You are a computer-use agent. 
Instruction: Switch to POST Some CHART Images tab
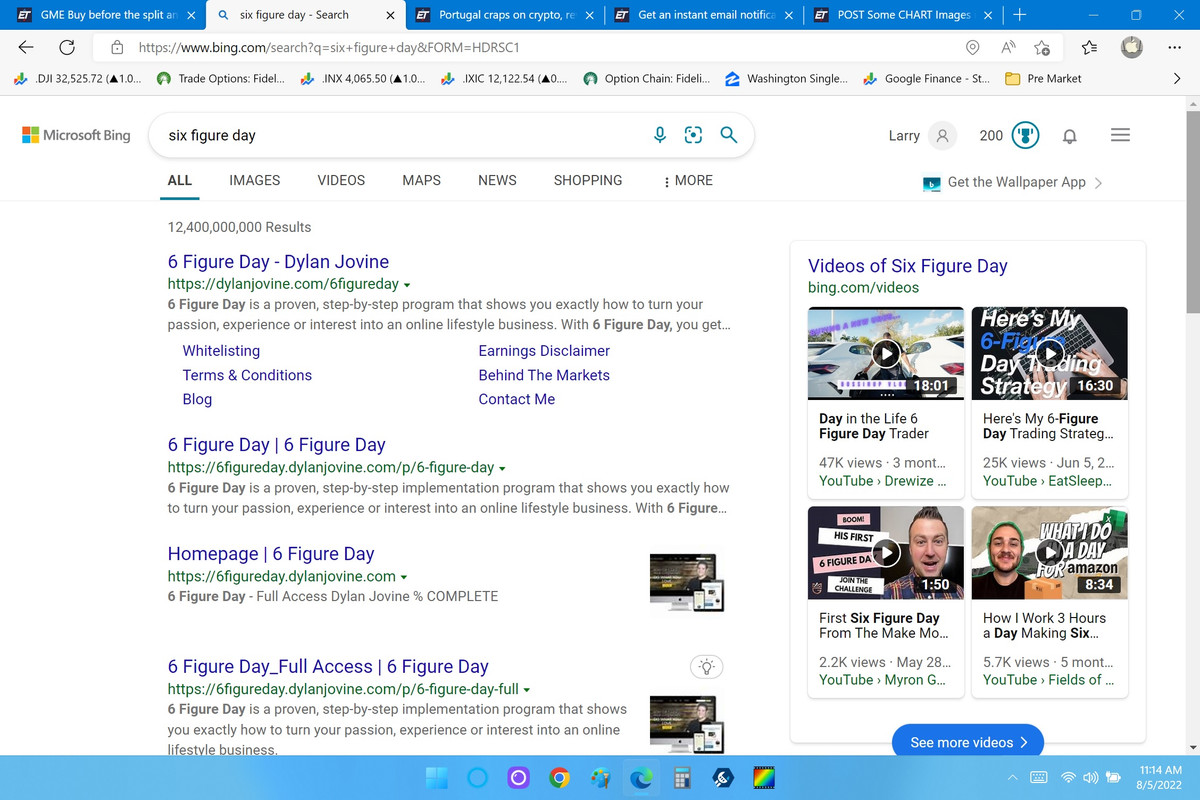[904, 15]
